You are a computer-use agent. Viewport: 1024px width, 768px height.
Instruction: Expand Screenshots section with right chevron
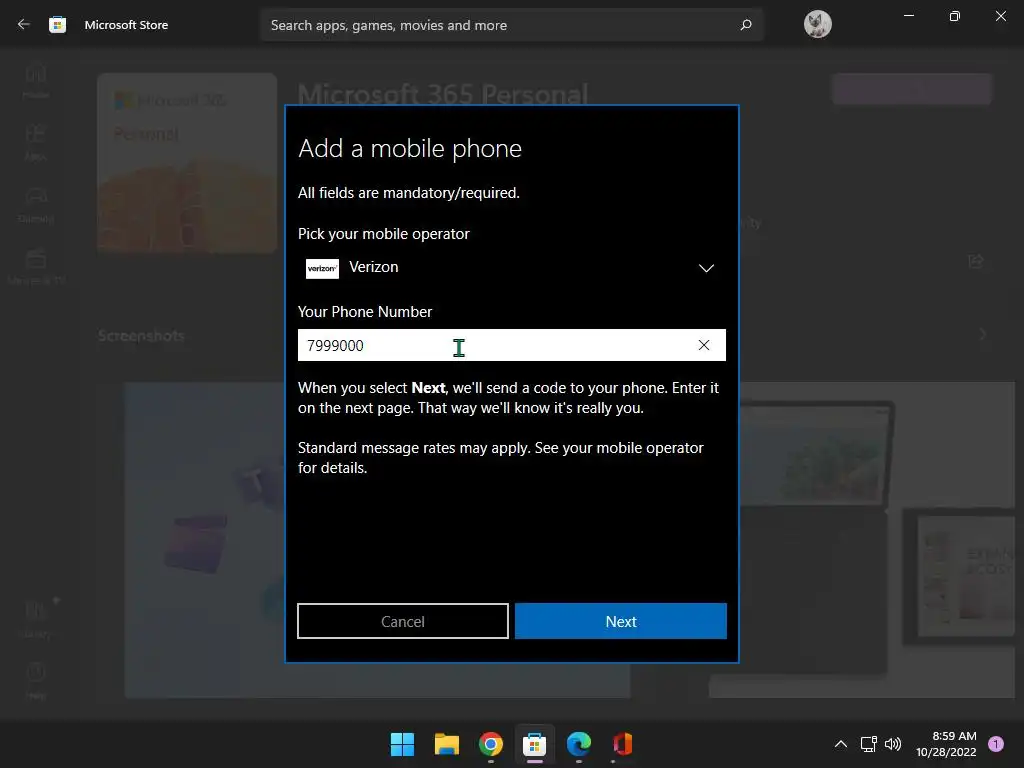[982, 334]
